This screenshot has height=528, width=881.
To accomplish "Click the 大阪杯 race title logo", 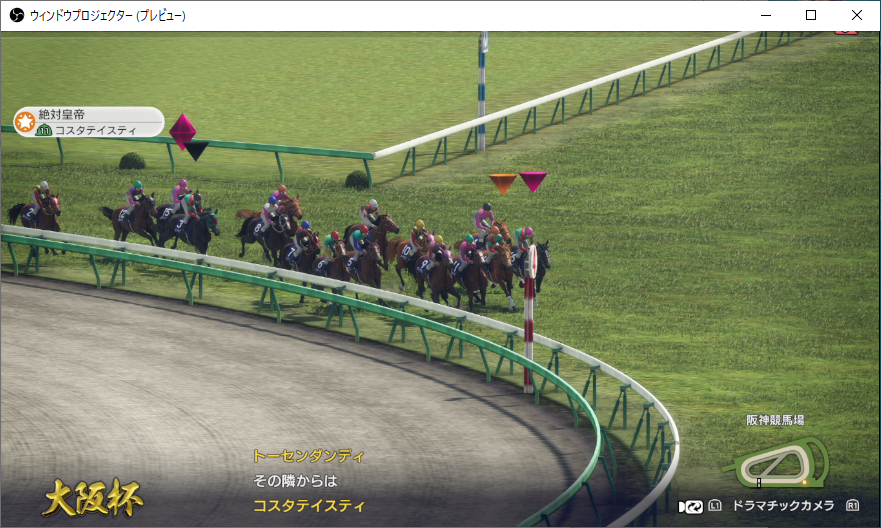I will tap(92, 496).
